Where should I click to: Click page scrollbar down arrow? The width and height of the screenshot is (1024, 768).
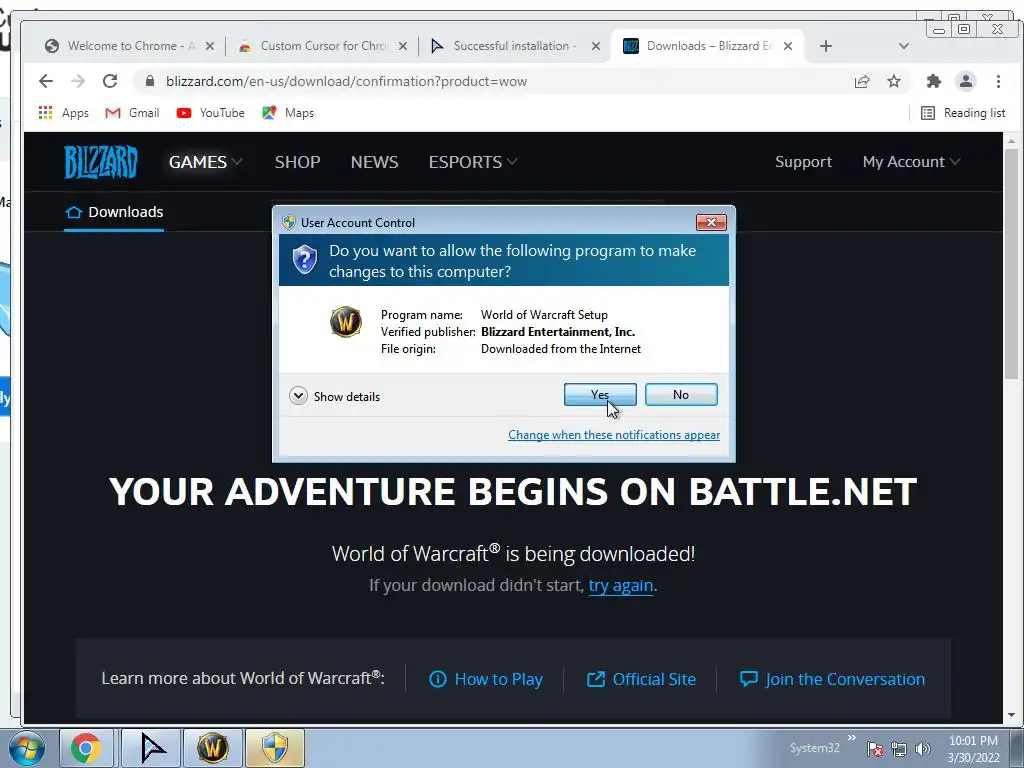click(1011, 715)
